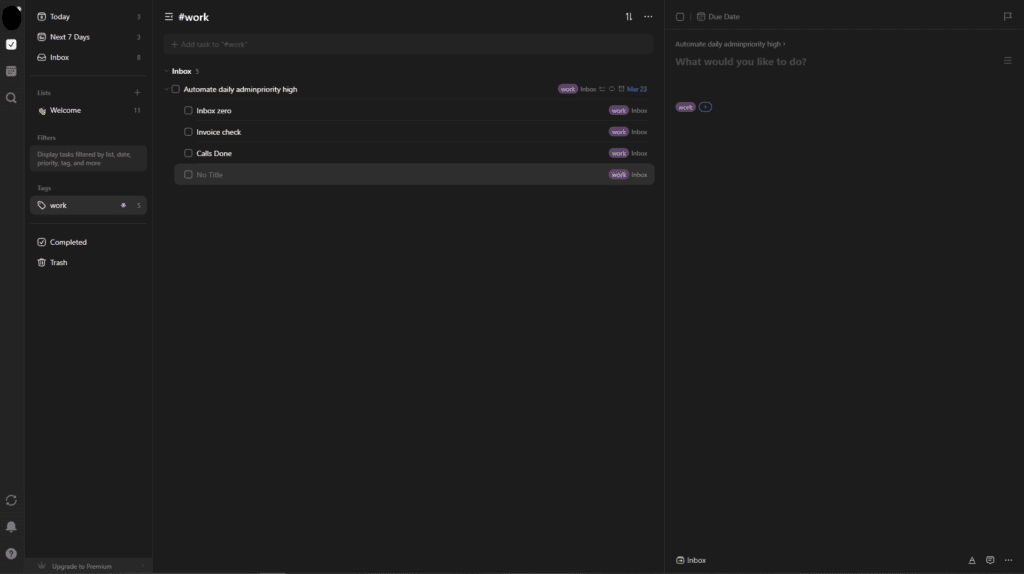
Task: Check off Automate daily adminpriority high
Action: (x=176, y=89)
